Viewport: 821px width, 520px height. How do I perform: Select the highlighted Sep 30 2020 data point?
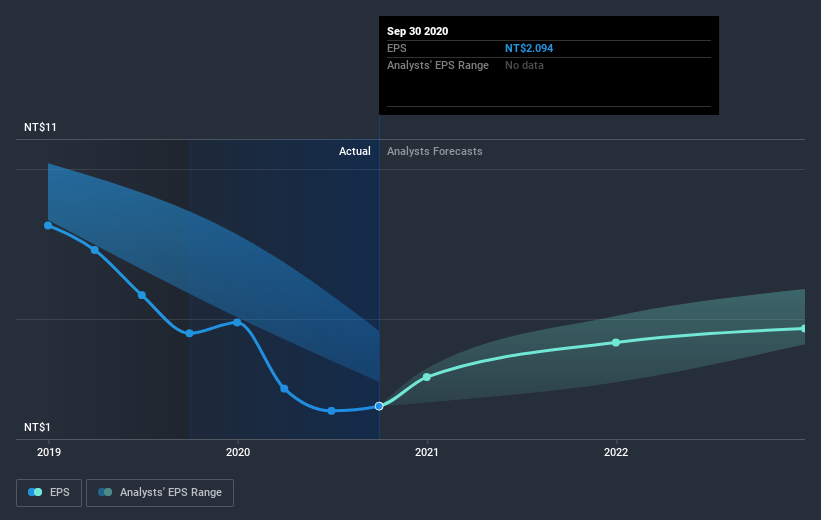(x=379, y=406)
